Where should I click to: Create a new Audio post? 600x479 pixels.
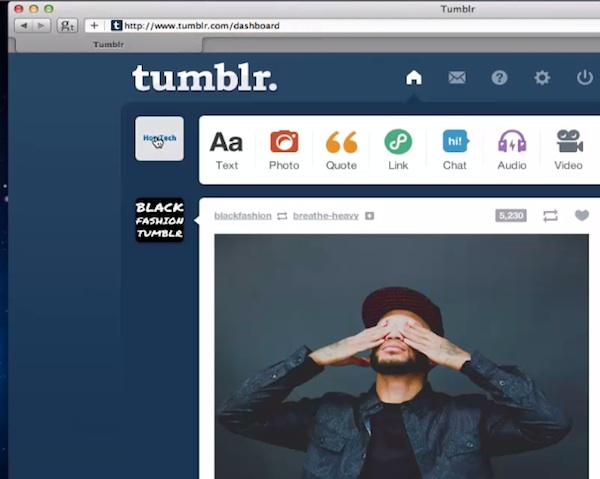coord(512,150)
